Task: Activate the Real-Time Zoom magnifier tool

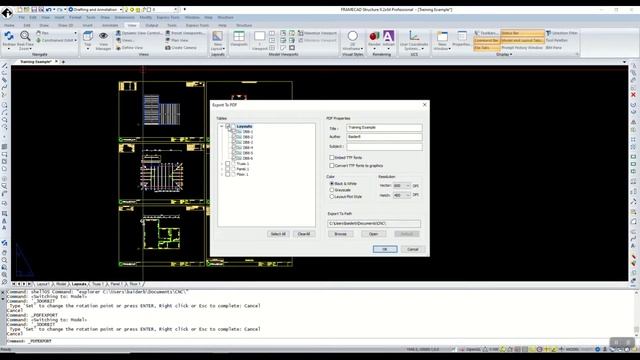Action: (x=25, y=36)
